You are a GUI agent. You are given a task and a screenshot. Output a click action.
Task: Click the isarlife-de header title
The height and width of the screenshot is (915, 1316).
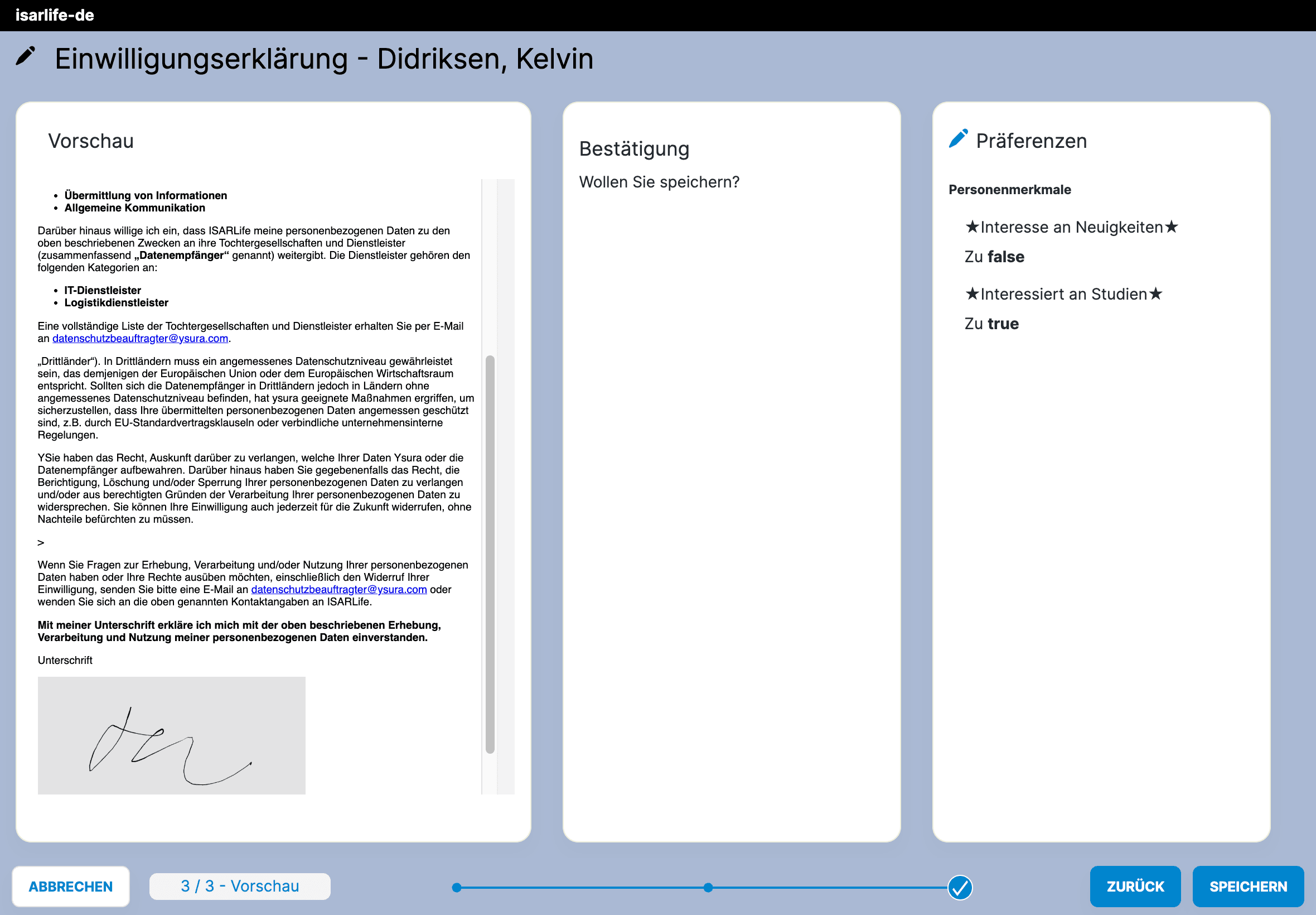[x=55, y=15]
